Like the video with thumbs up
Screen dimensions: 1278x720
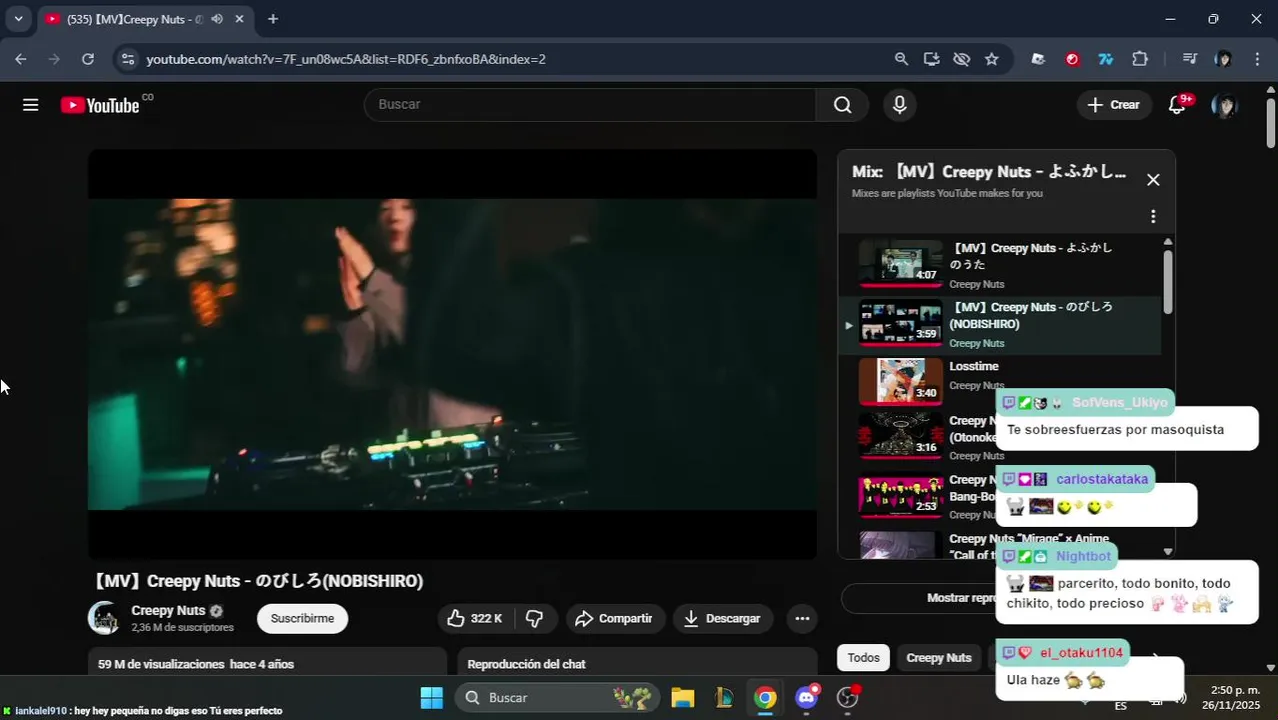coord(475,619)
